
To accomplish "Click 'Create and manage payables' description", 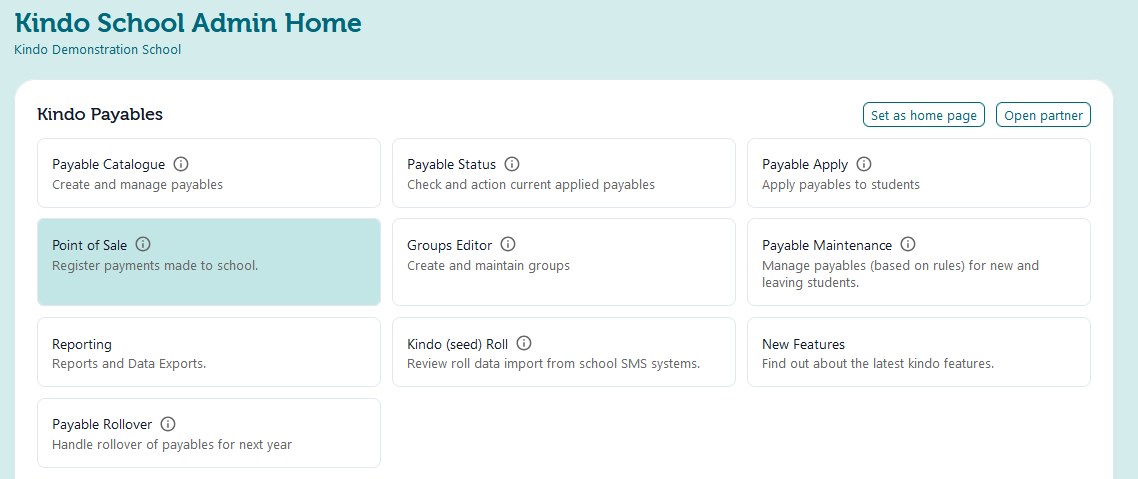I will coord(137,185).
